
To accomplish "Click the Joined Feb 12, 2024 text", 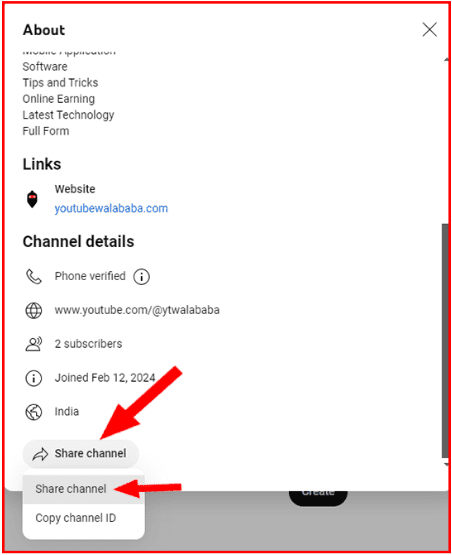I will (x=105, y=378).
